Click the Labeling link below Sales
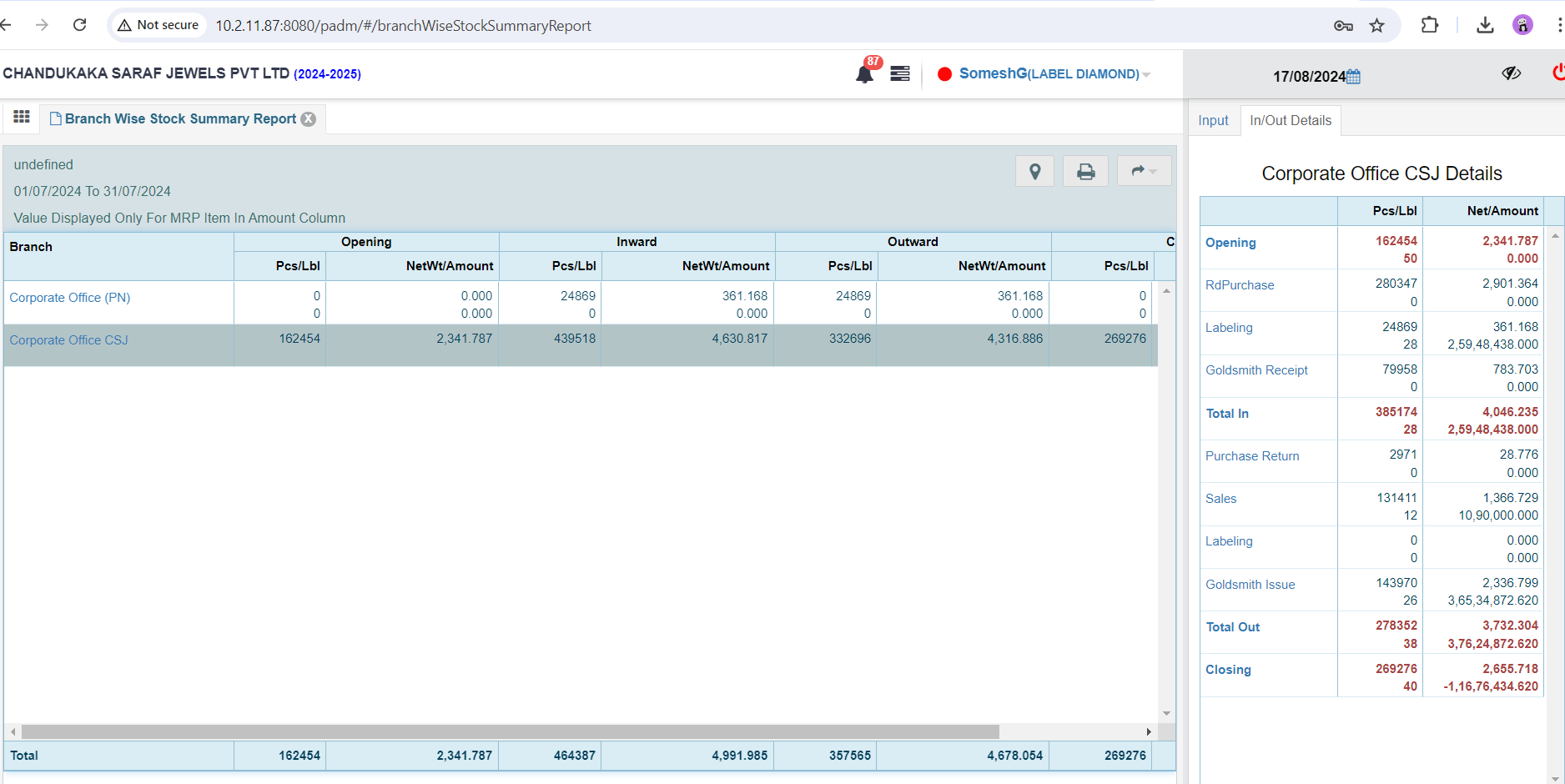 coord(1229,541)
